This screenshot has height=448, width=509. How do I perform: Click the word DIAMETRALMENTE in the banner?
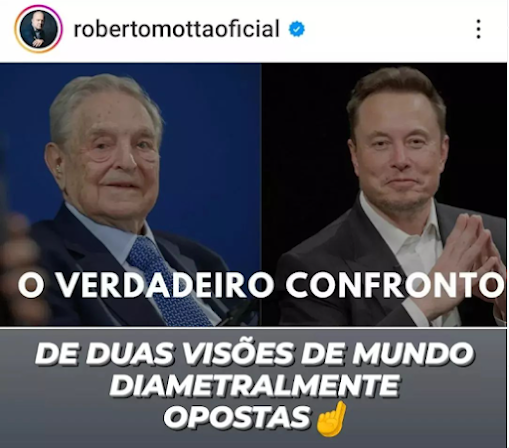click(x=254, y=386)
